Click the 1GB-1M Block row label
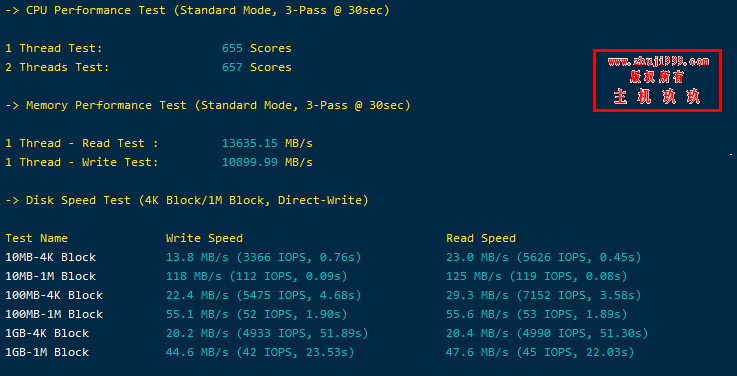Viewport: 737px width, 376px height. (47, 352)
